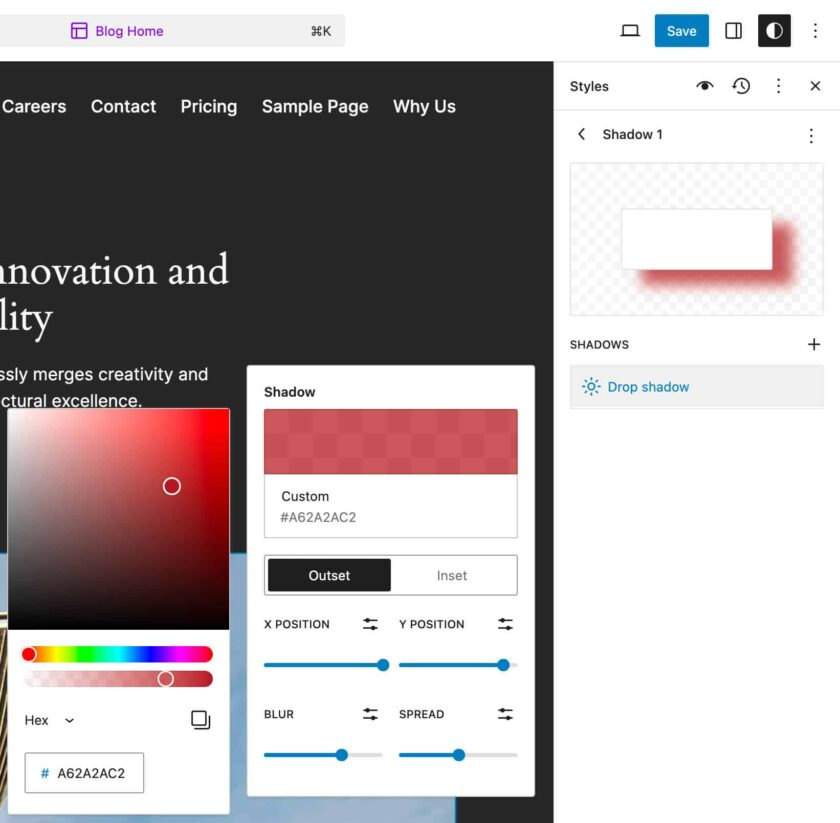This screenshot has width=840, height=823.
Task: Toggle custom size for X Position
Action: 370,624
